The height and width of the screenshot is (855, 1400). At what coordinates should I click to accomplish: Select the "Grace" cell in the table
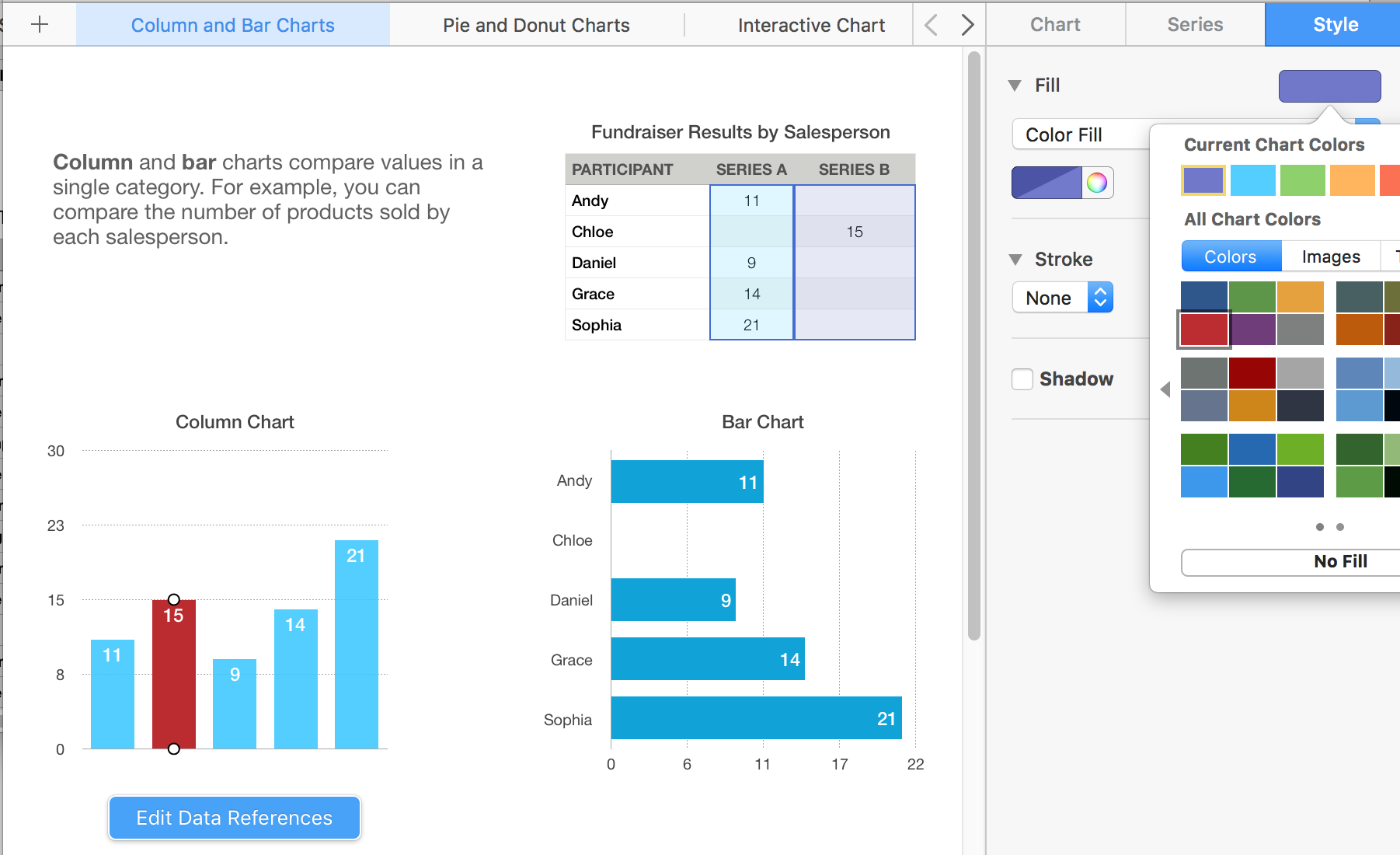pos(638,294)
